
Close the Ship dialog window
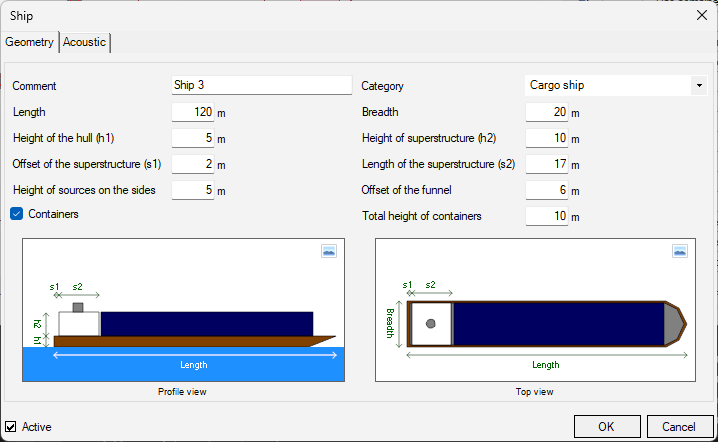tap(702, 16)
